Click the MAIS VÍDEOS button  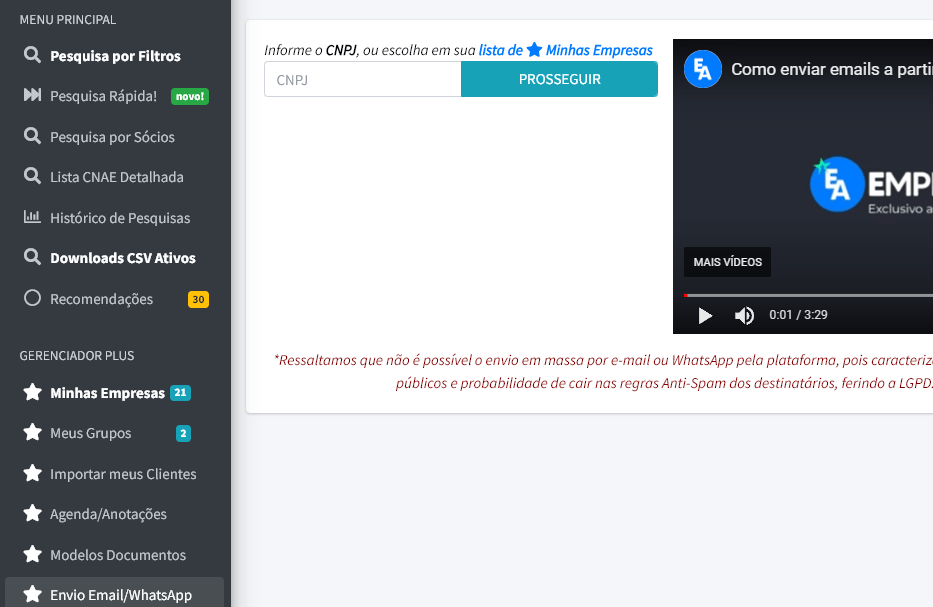[727, 262]
